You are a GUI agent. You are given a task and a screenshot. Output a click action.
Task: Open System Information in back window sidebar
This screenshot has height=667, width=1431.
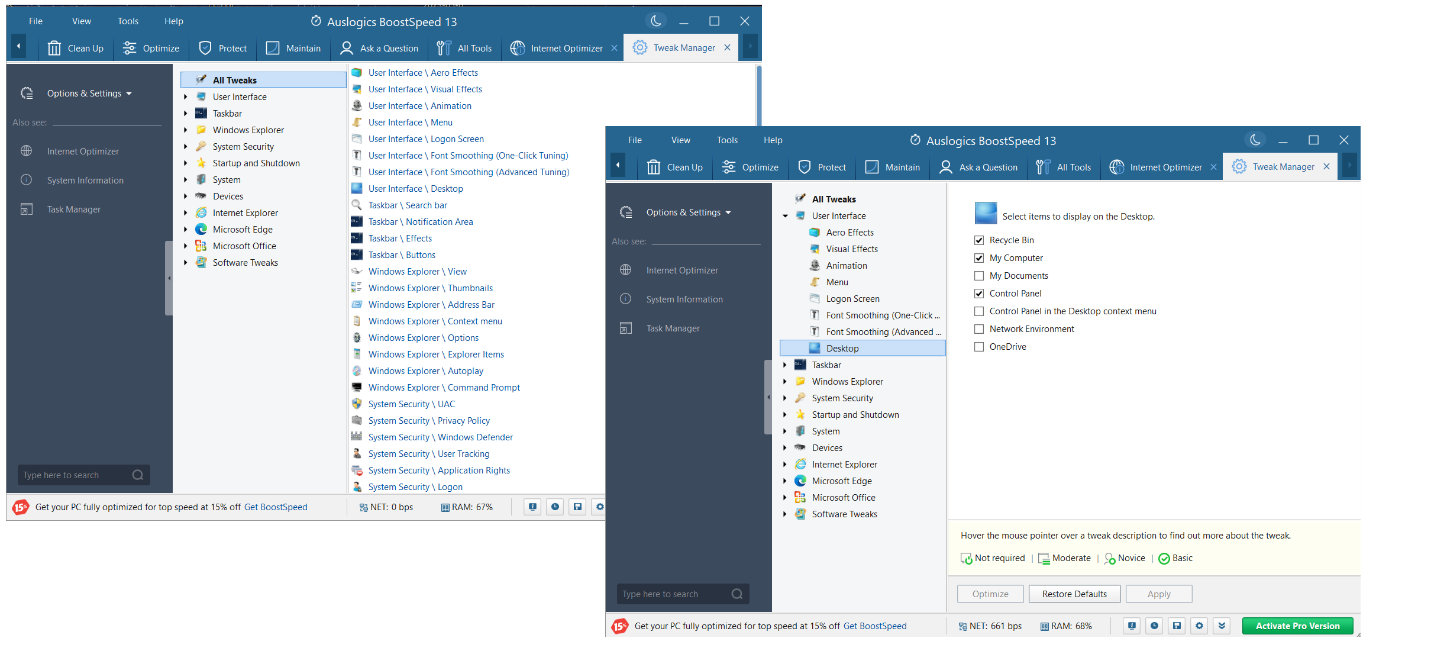point(85,180)
